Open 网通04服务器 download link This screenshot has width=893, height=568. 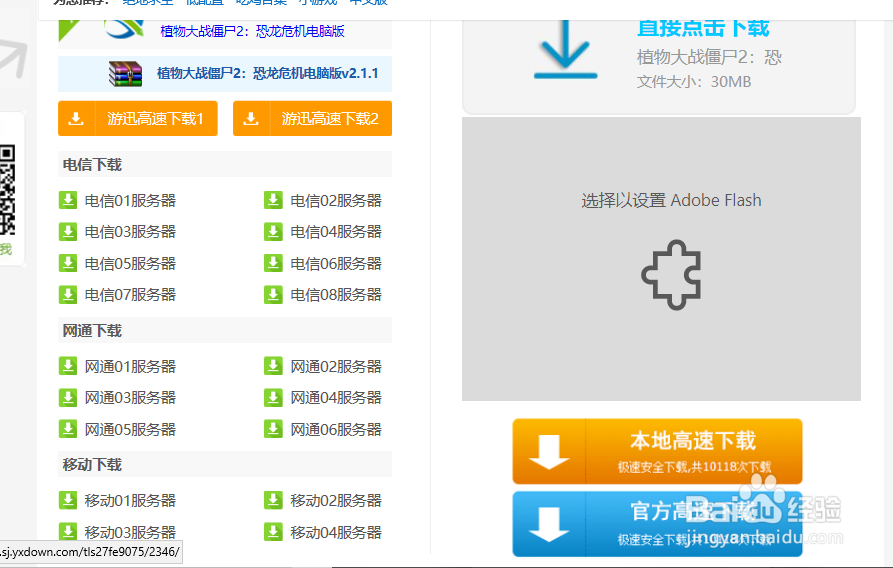point(336,398)
